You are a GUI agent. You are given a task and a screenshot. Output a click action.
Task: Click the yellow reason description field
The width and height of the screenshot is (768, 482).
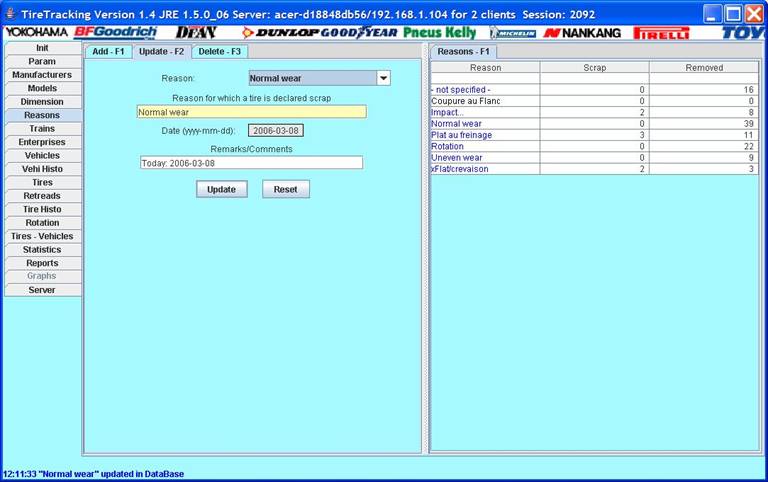pos(251,112)
